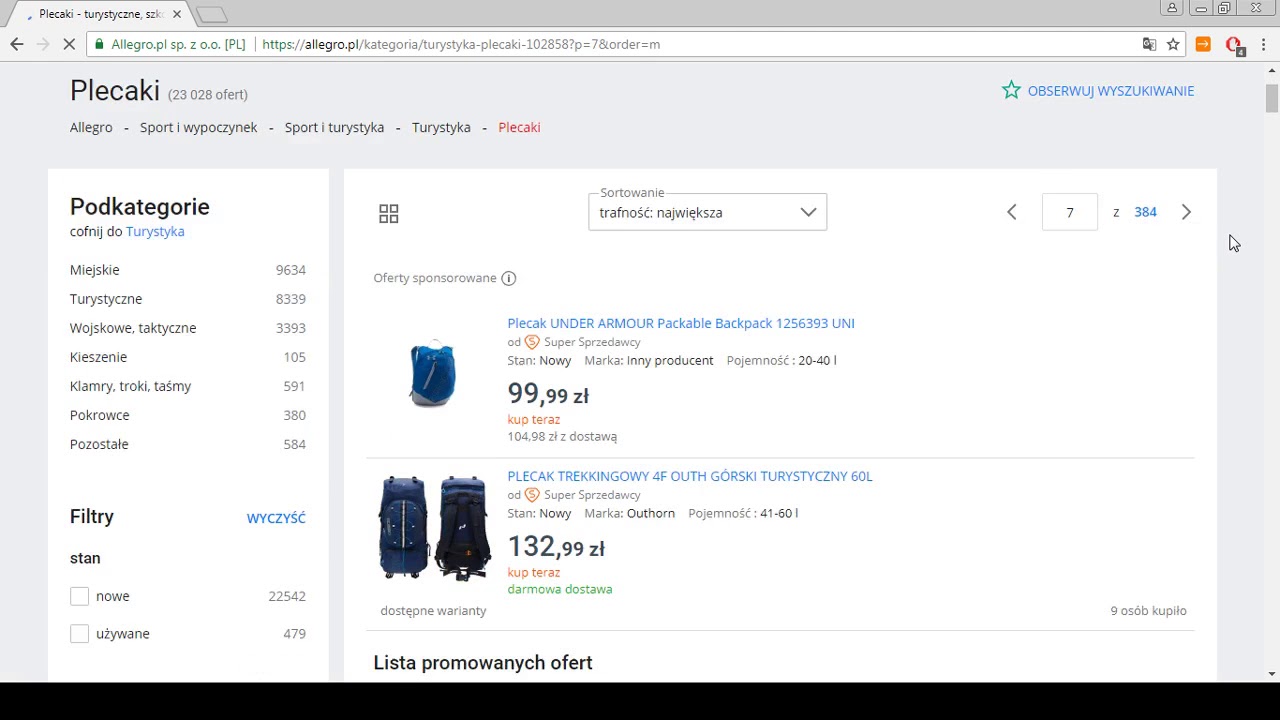Click Allegro breadcrumb
Screen dimensions: 1280x720
pyautogui.click(x=91, y=127)
